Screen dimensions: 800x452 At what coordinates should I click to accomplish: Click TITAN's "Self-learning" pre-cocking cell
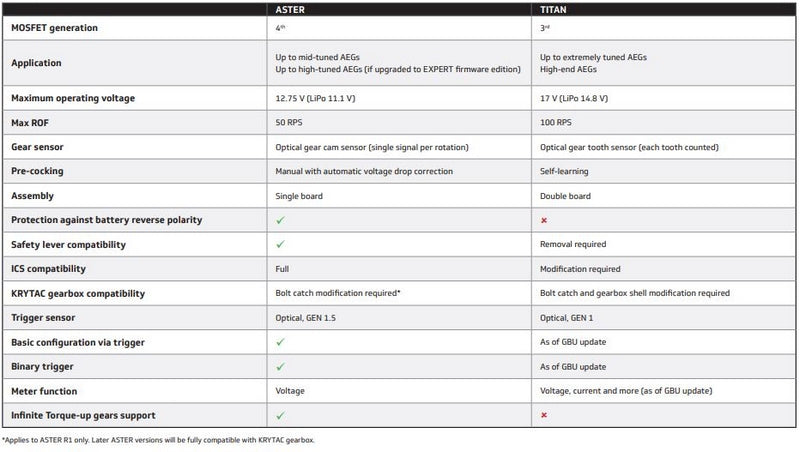pos(566,171)
